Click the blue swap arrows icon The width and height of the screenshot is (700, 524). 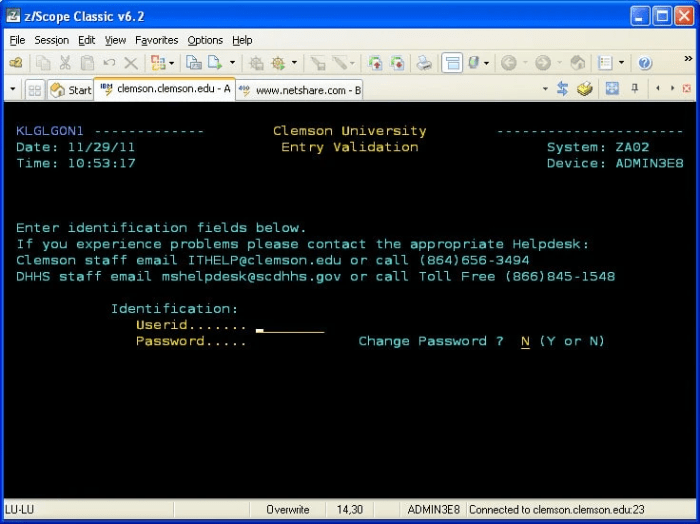pos(562,88)
